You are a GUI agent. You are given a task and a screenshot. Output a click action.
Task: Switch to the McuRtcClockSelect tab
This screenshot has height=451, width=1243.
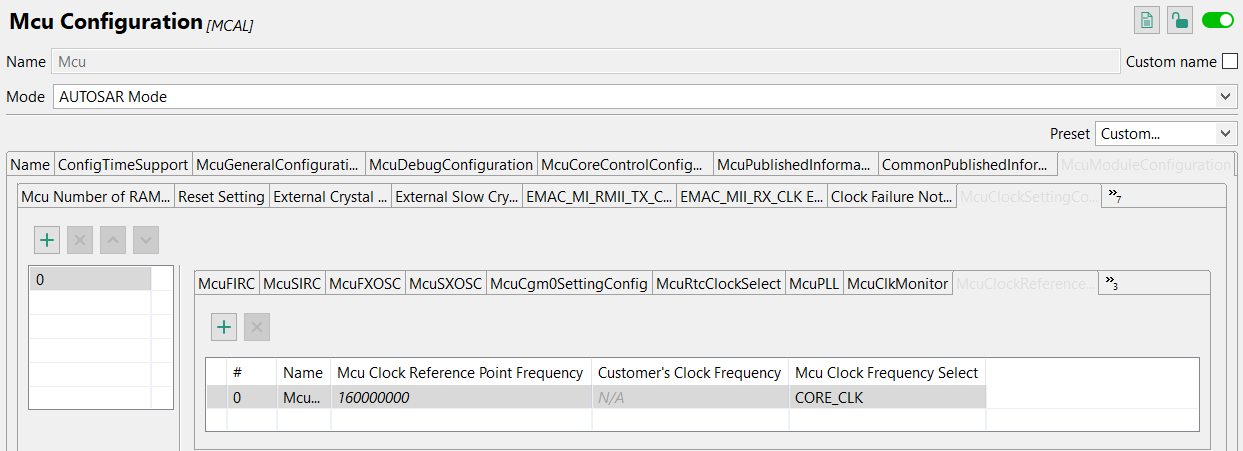coord(718,284)
